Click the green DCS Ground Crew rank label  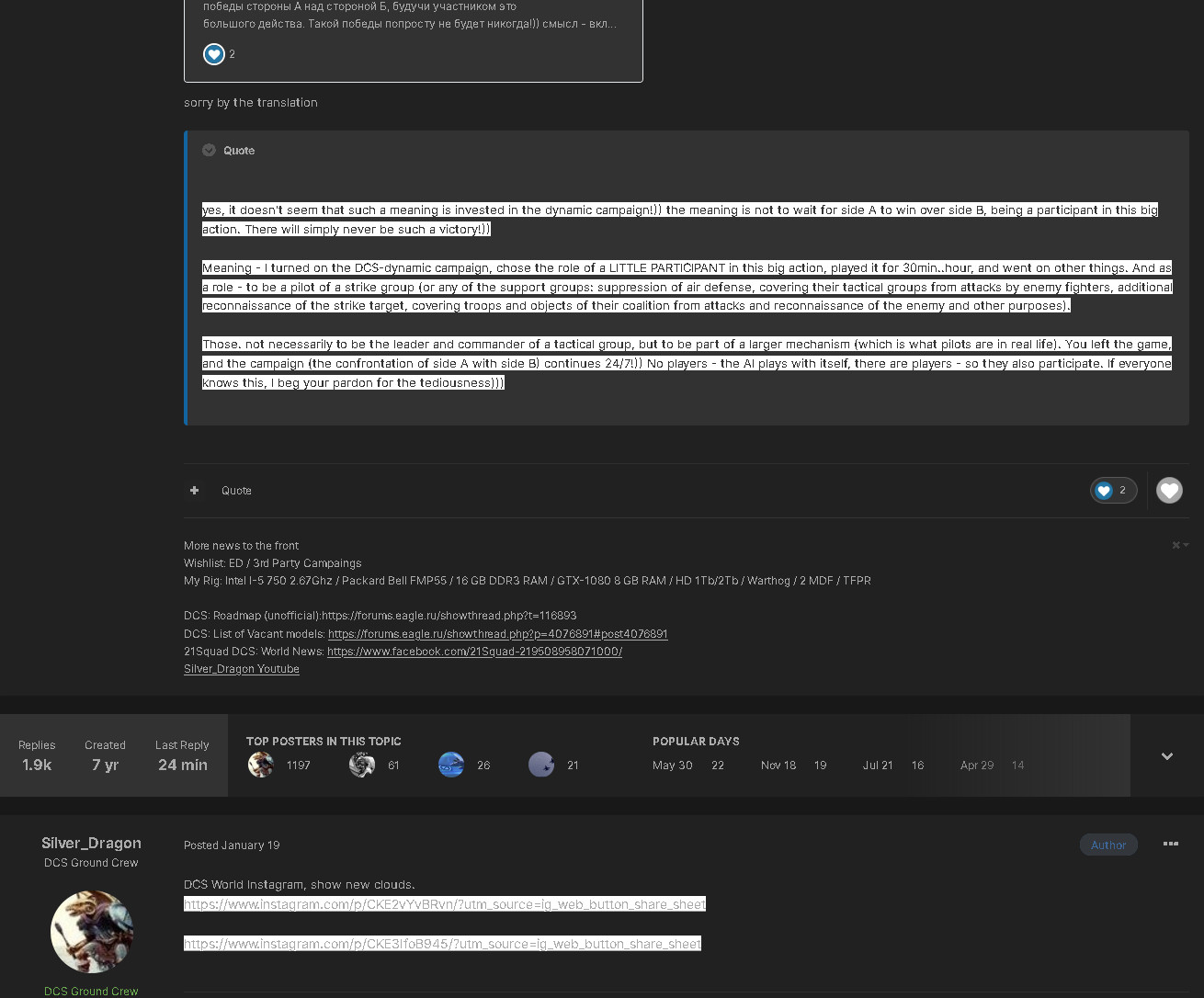pos(91,992)
